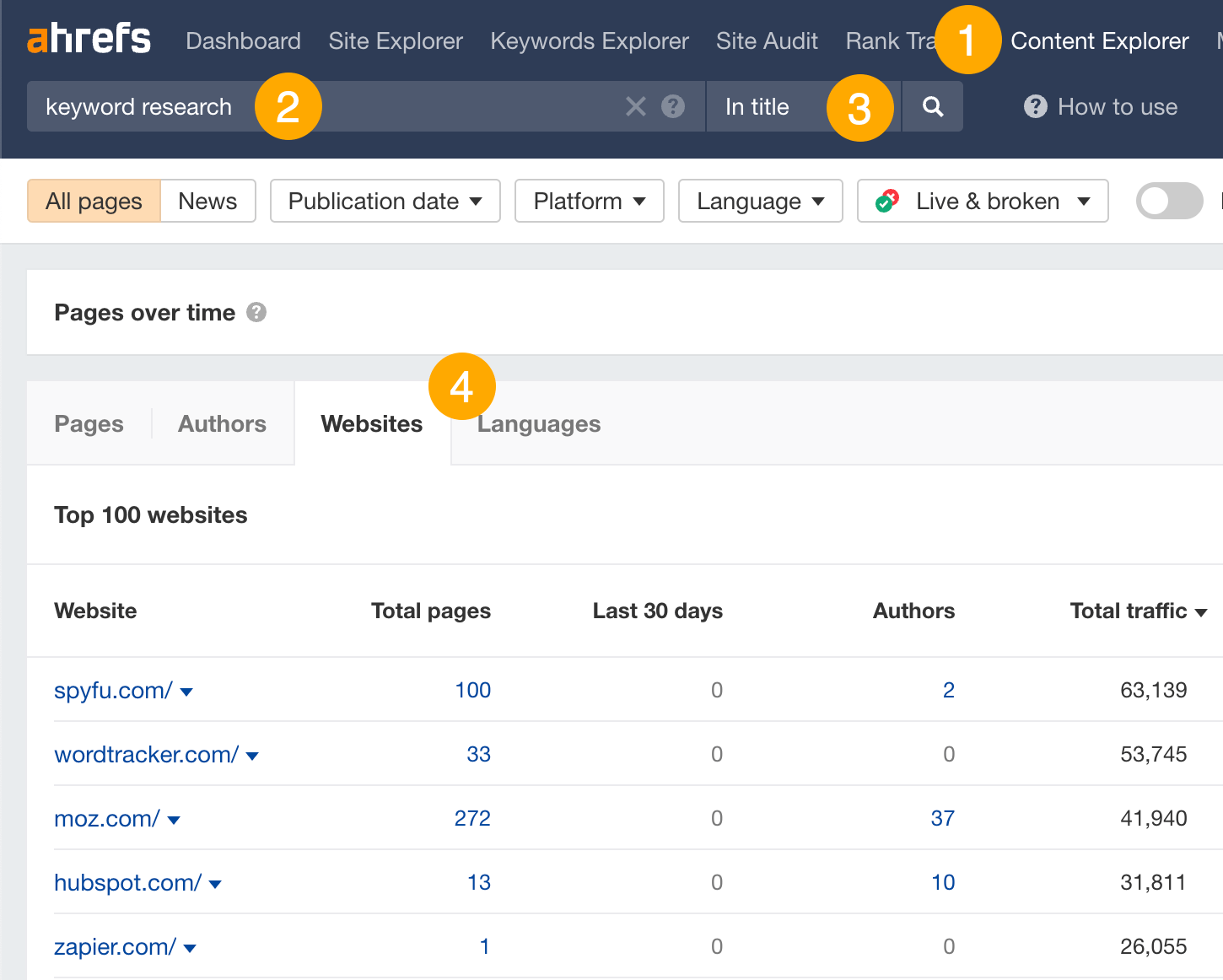This screenshot has height=980, width=1223.
Task: Switch to the Authors tab
Action: [x=221, y=423]
